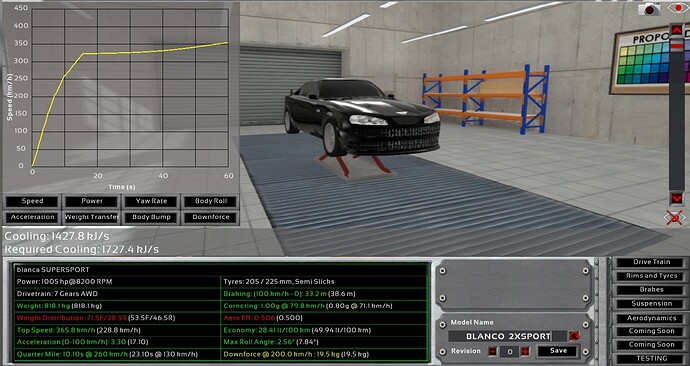Select the Downforce graph button
Viewport: 690px width, 366px height.
(210, 217)
